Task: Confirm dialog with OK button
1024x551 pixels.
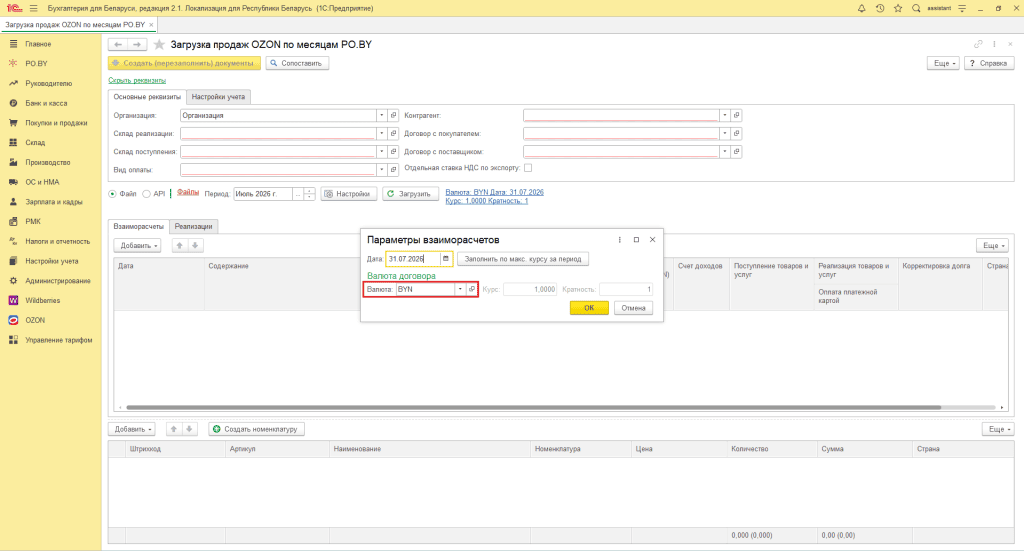Action: 589,308
